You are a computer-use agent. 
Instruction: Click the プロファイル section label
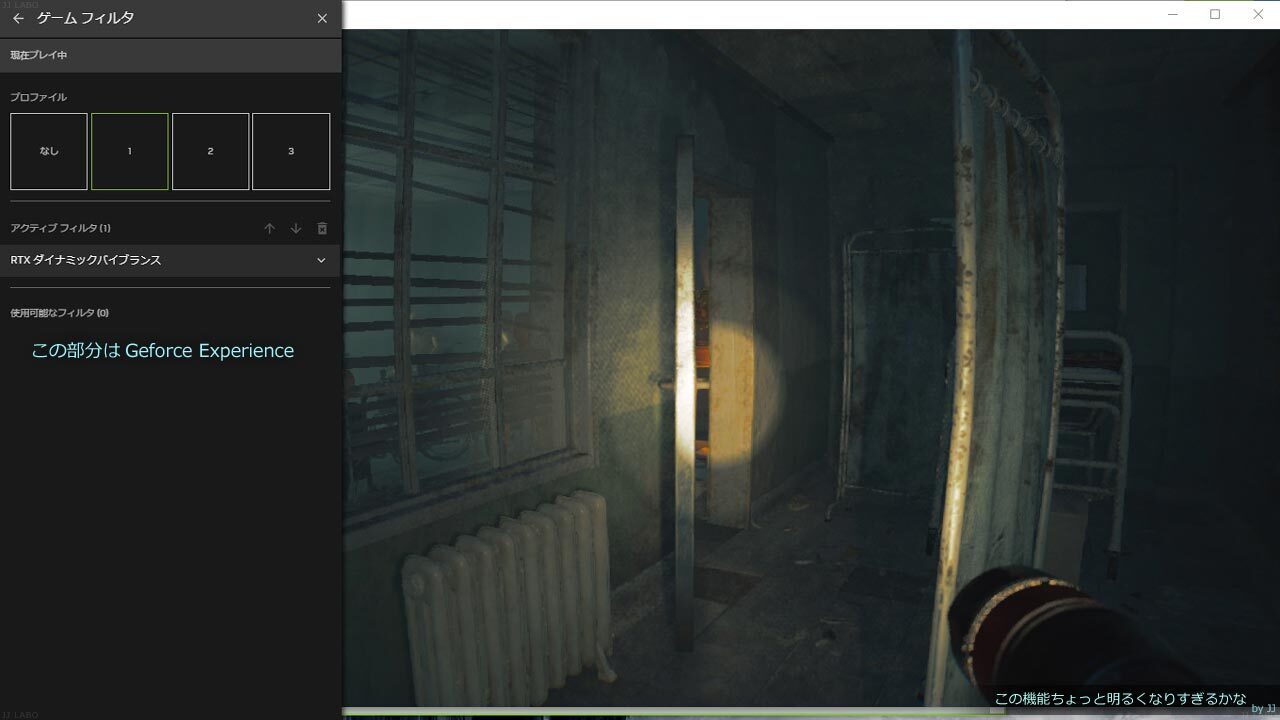(x=38, y=97)
